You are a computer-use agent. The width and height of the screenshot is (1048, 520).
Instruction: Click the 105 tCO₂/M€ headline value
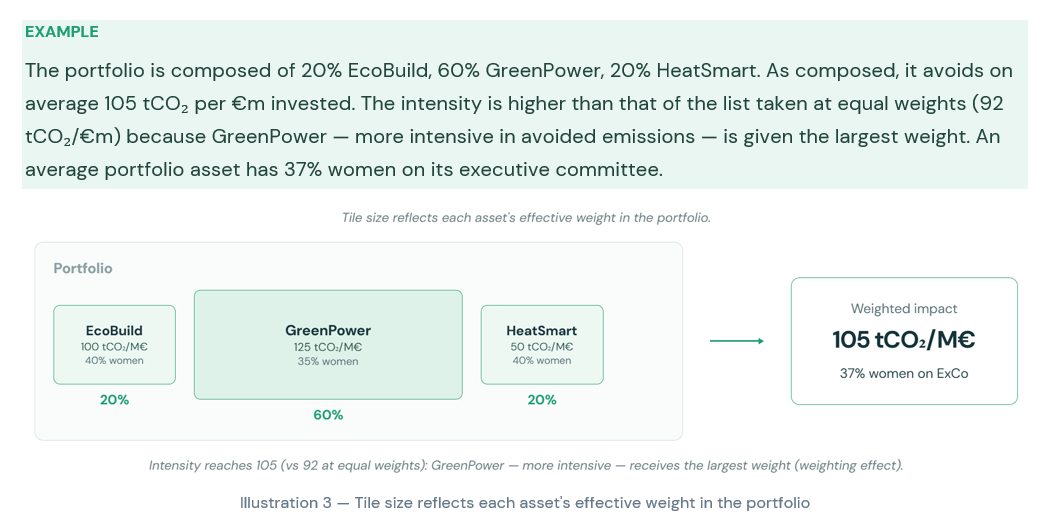pos(904,340)
